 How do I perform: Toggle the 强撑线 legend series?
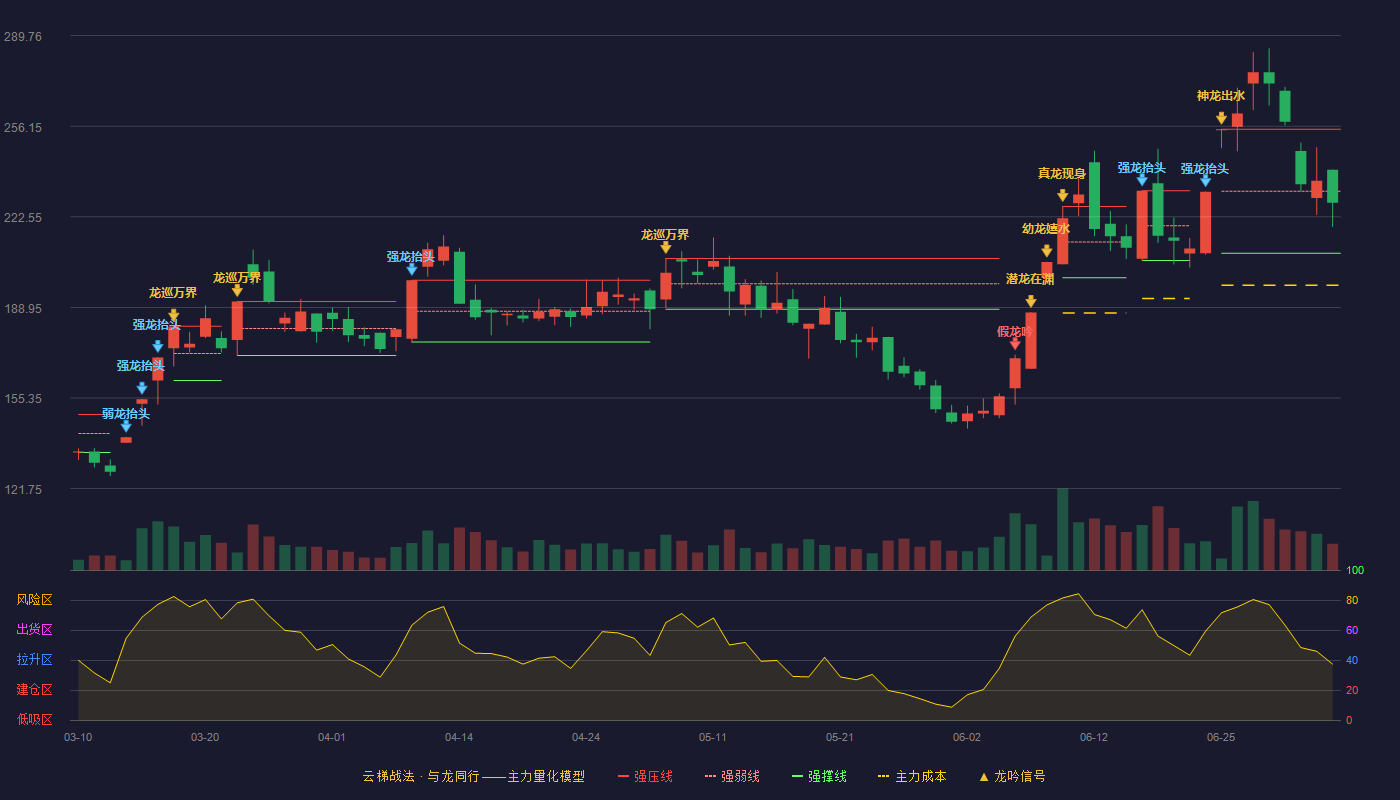(819, 776)
